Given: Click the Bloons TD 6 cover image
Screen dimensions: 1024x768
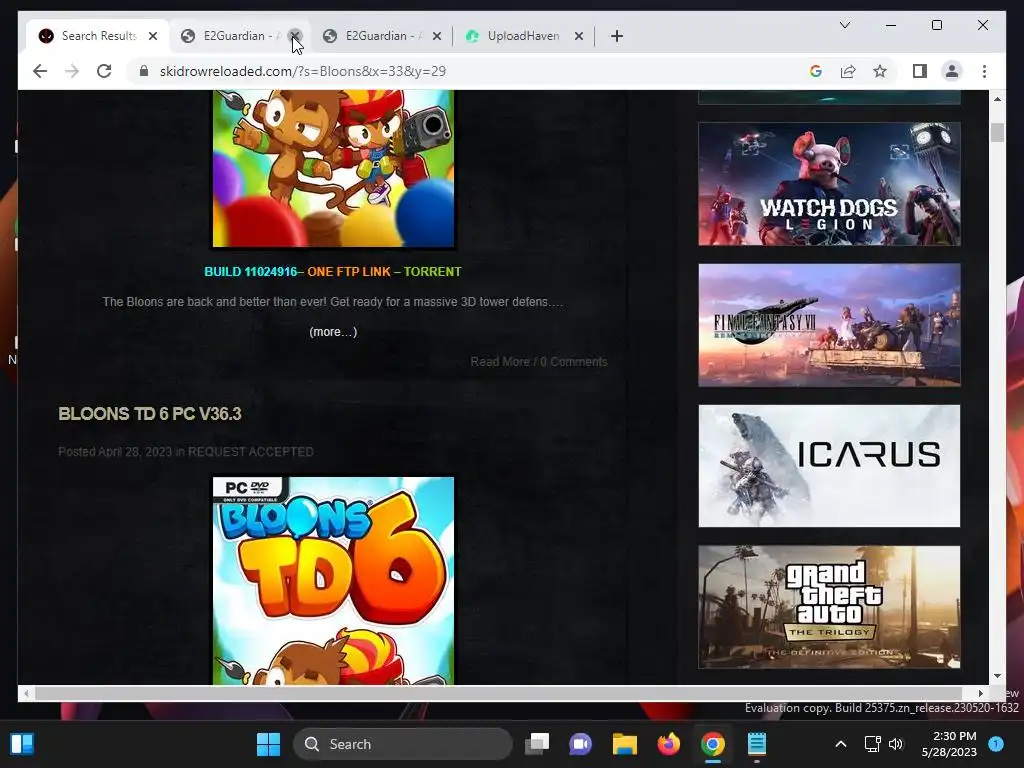Looking at the screenshot, I should point(333,581).
